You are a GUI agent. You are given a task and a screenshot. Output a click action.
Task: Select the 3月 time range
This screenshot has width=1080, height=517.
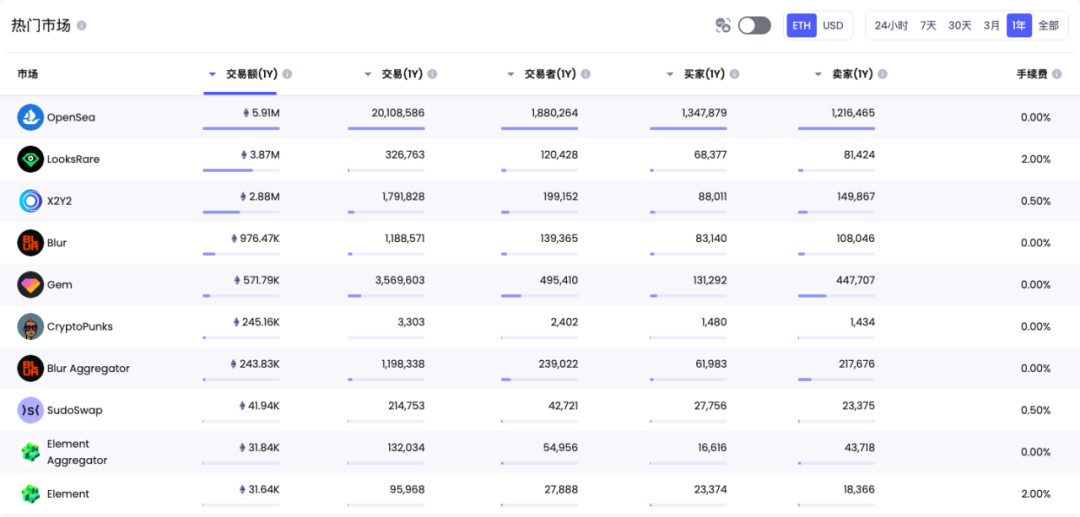tap(992, 25)
